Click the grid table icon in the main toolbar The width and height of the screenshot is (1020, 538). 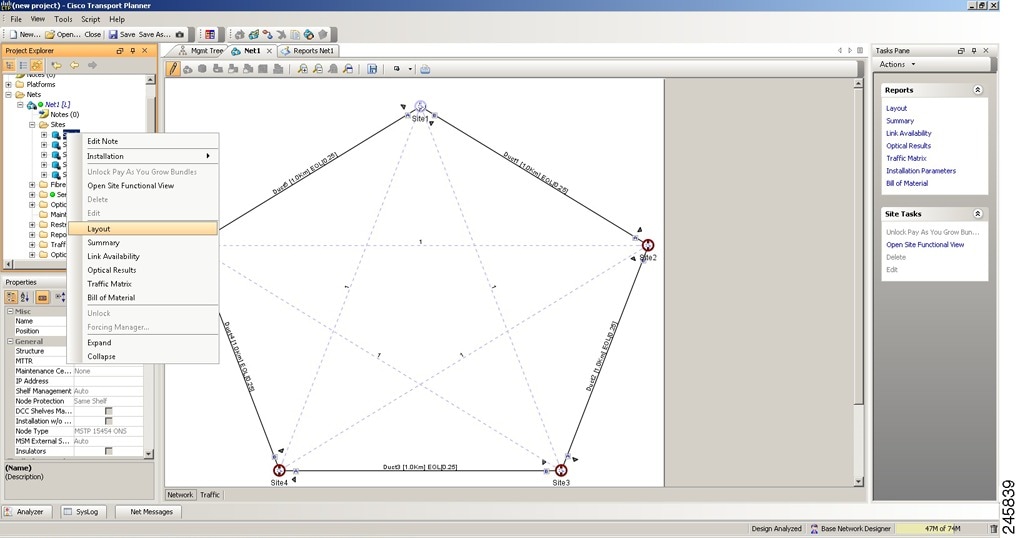click(210, 34)
